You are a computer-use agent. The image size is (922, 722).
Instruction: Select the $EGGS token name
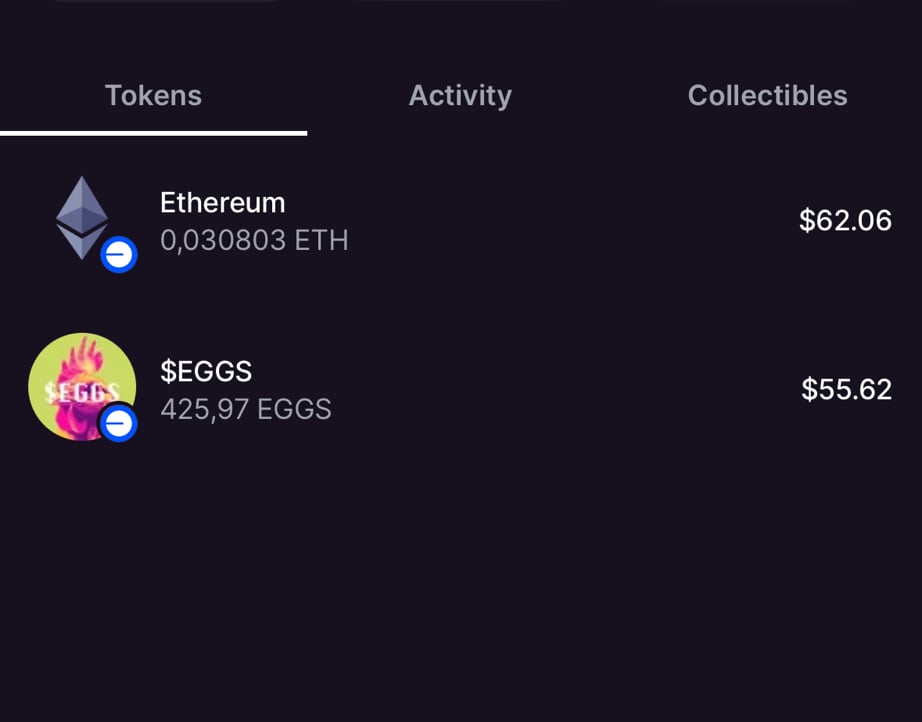coord(206,372)
